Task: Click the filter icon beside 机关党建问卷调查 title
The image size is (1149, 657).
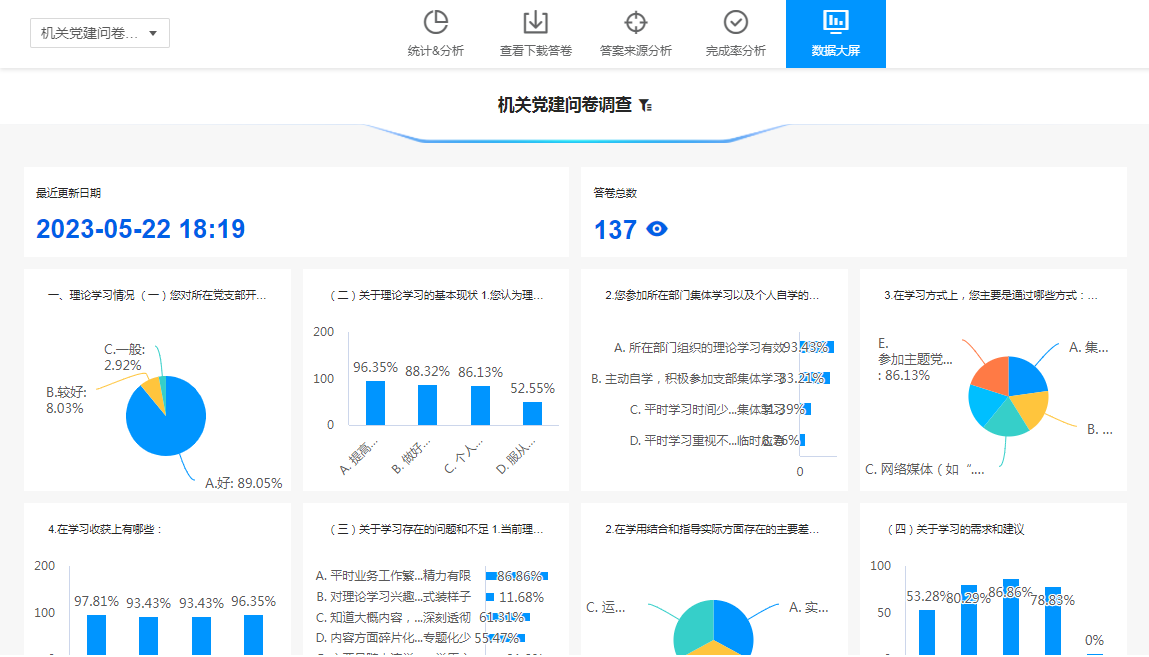Action: 646,105
